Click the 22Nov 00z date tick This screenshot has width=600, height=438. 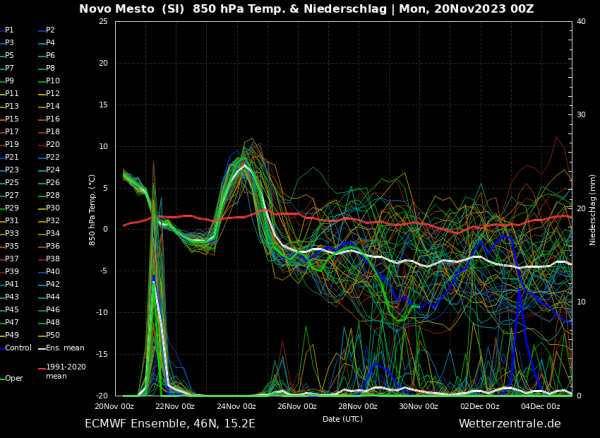tap(175, 406)
